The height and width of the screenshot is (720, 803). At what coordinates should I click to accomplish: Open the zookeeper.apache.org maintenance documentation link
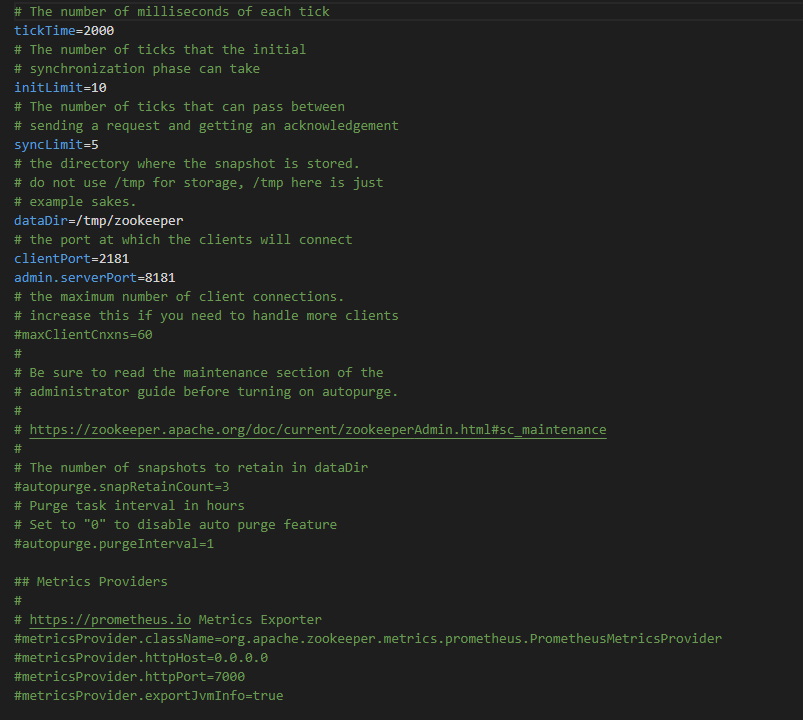pos(317,430)
